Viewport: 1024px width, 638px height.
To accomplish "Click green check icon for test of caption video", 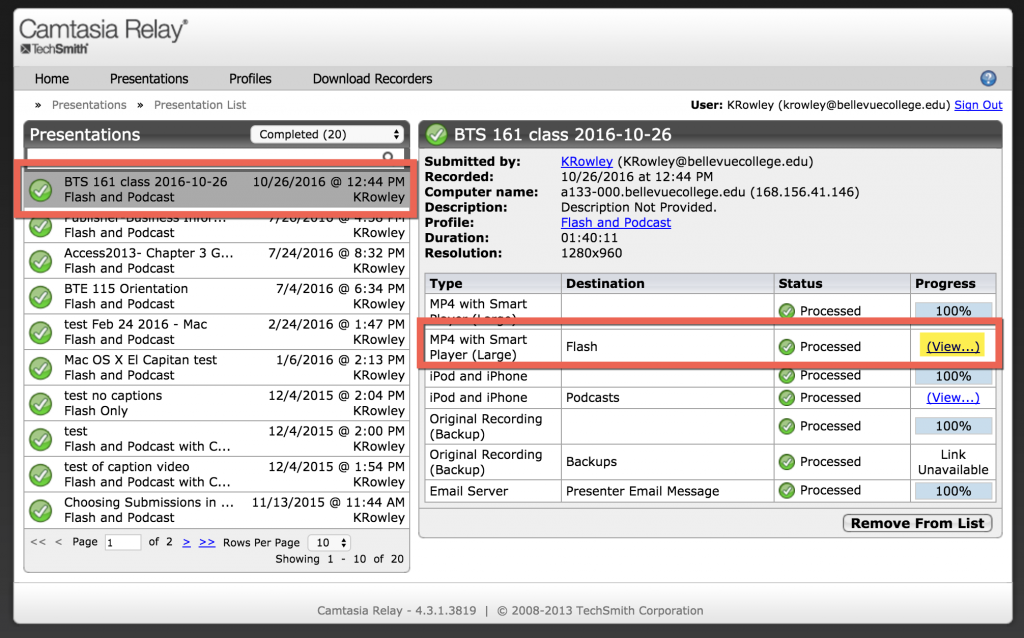I will coord(41,475).
